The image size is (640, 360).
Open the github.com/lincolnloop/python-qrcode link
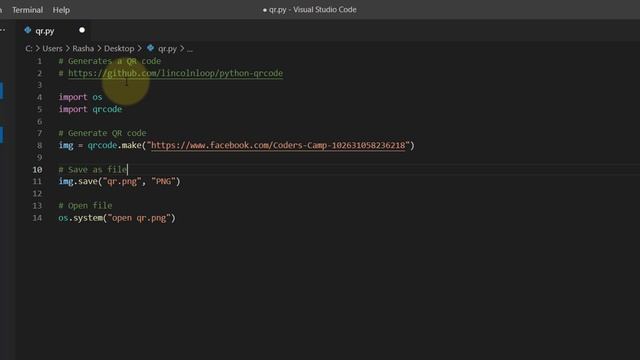click(176, 73)
